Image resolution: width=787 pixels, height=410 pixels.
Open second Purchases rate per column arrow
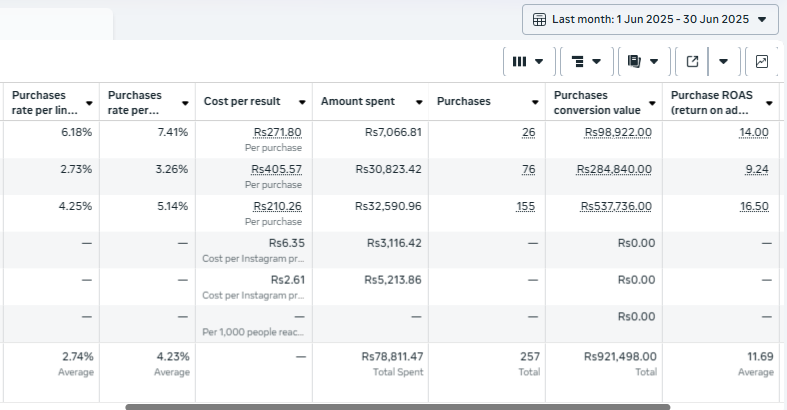point(185,103)
